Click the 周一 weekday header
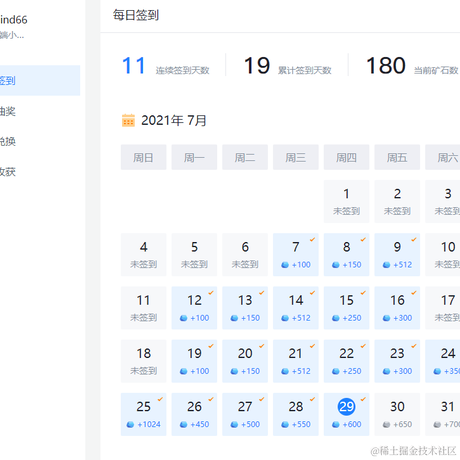Screen dimensions: 460x460 pos(194,157)
